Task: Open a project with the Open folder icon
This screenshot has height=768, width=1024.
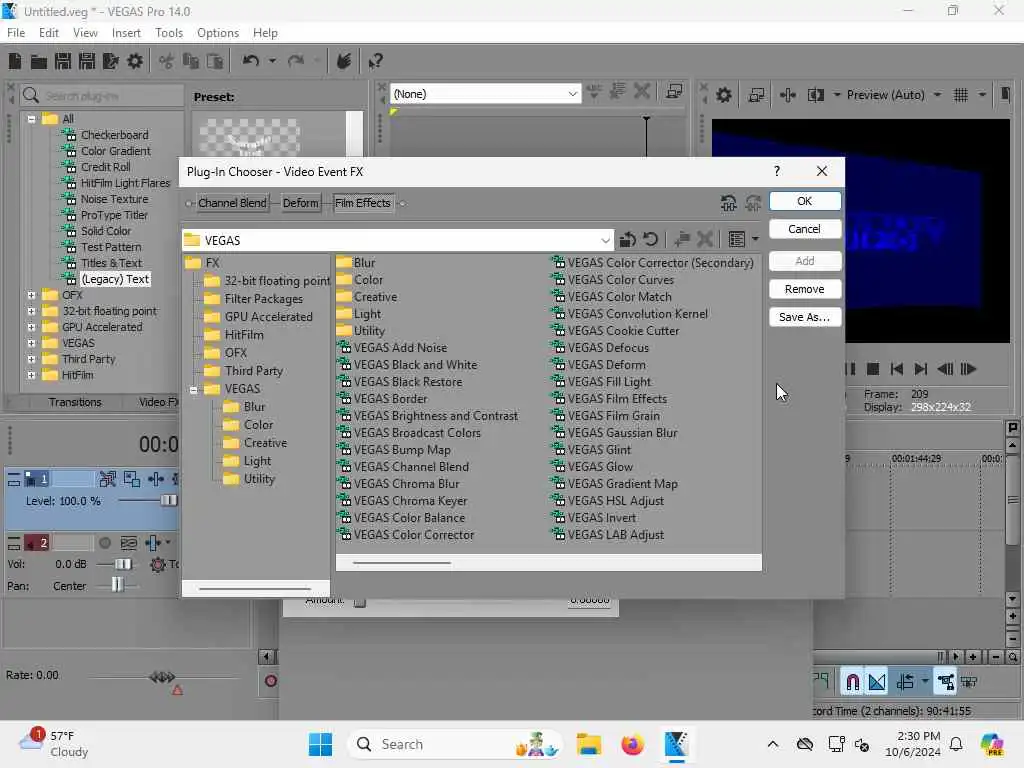Action: click(x=39, y=61)
